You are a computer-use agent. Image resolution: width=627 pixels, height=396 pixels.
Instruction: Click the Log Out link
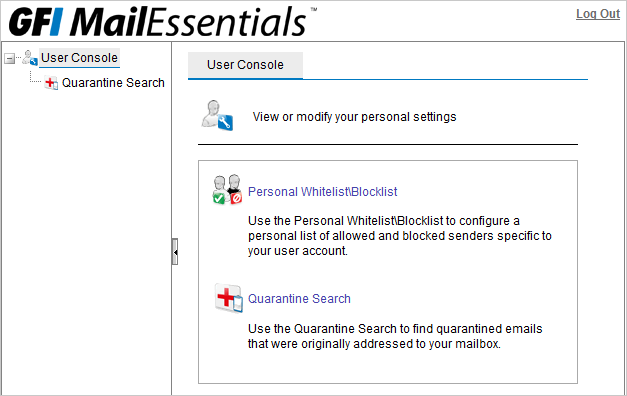pos(598,14)
